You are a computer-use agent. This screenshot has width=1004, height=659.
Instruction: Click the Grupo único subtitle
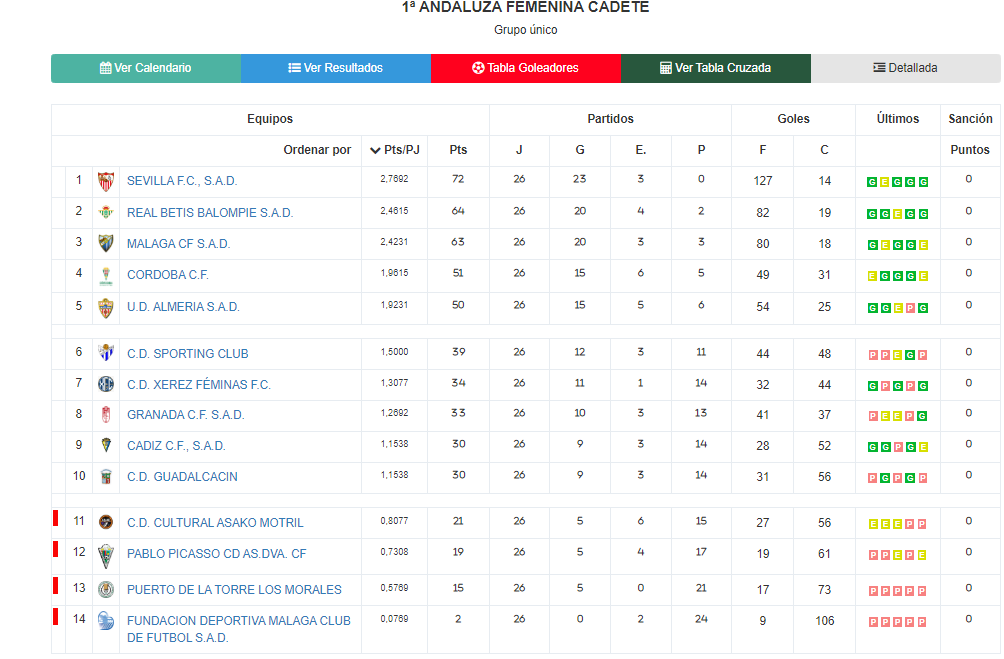(526, 30)
